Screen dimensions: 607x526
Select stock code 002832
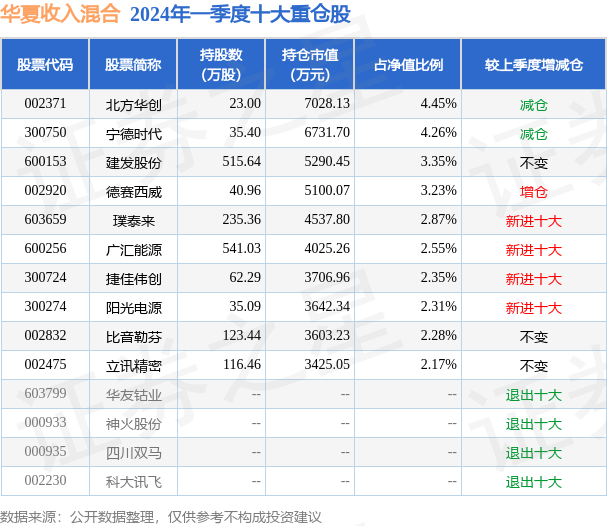45,336
